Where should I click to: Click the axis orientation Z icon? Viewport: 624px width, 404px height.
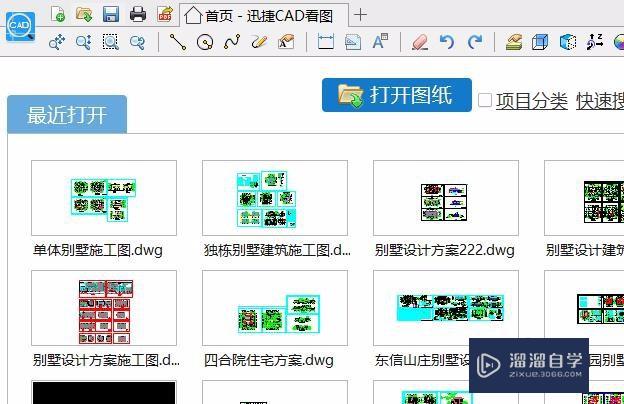click(x=595, y=42)
